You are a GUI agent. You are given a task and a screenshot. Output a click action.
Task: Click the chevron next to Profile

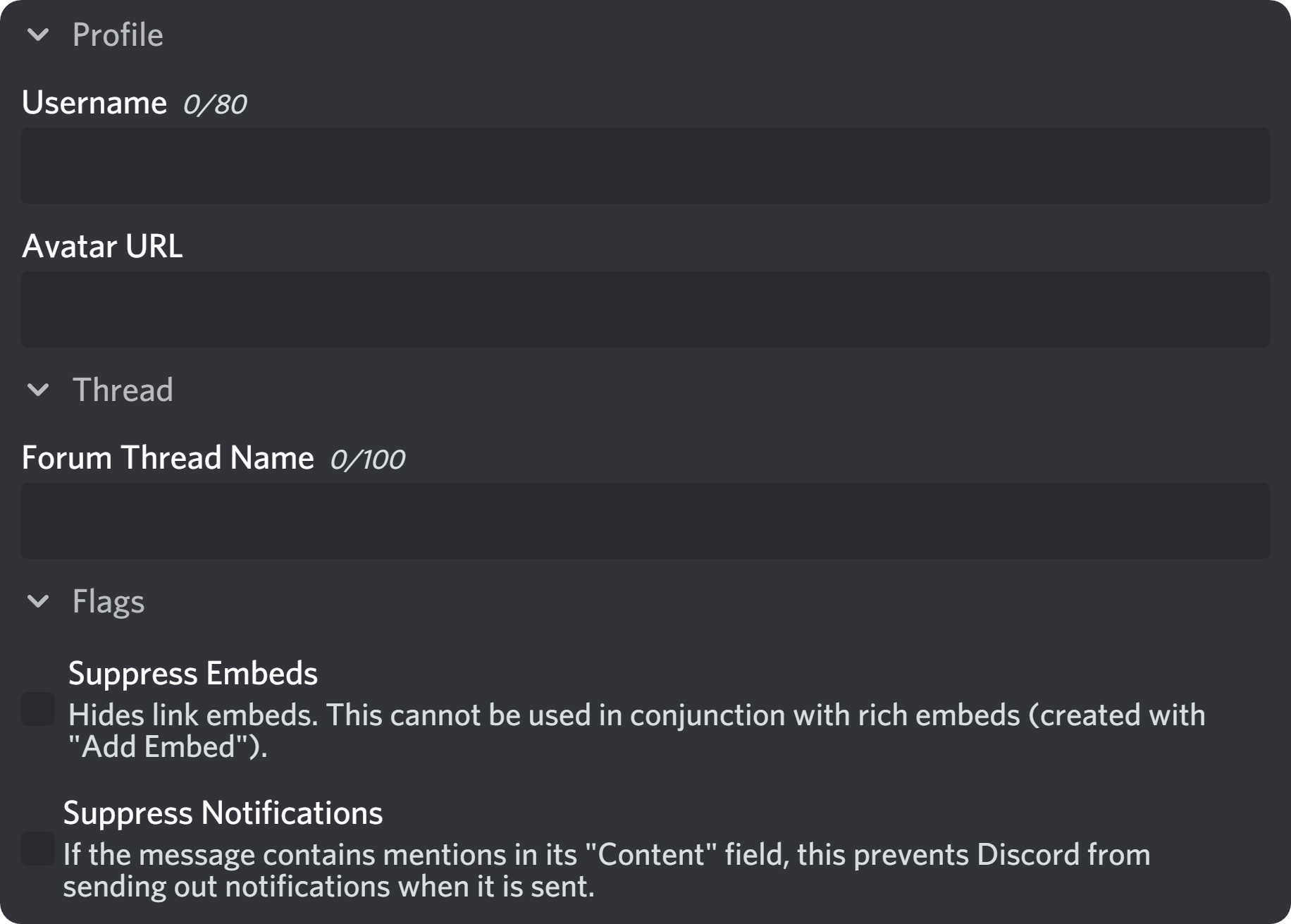[39, 34]
